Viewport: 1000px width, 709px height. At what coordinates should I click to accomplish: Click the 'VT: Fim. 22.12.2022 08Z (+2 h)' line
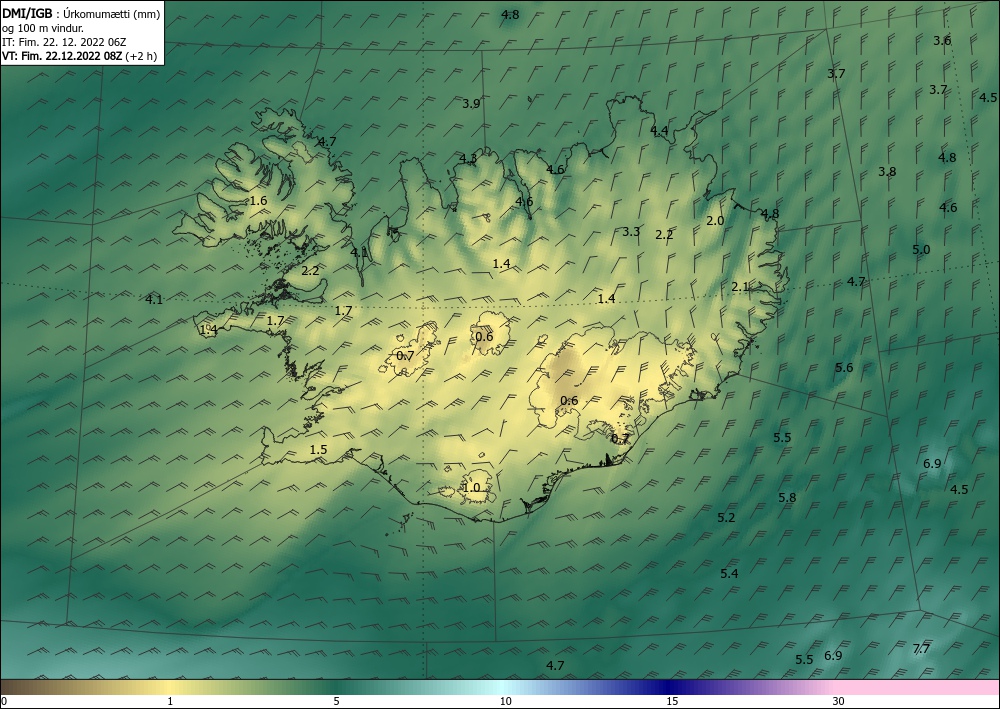point(81,56)
